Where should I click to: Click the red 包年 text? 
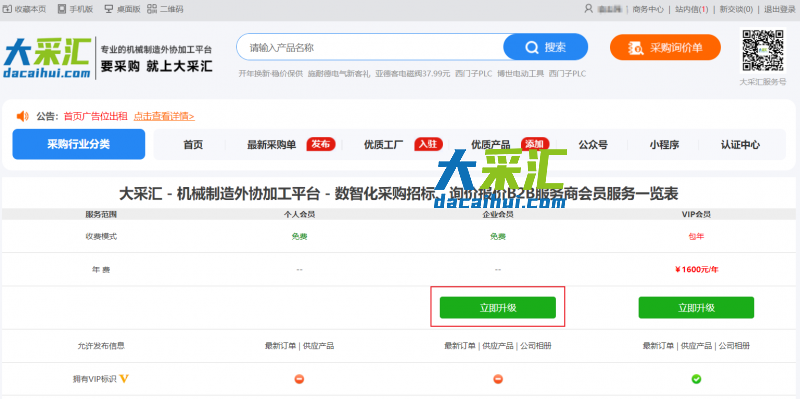[x=696, y=237]
